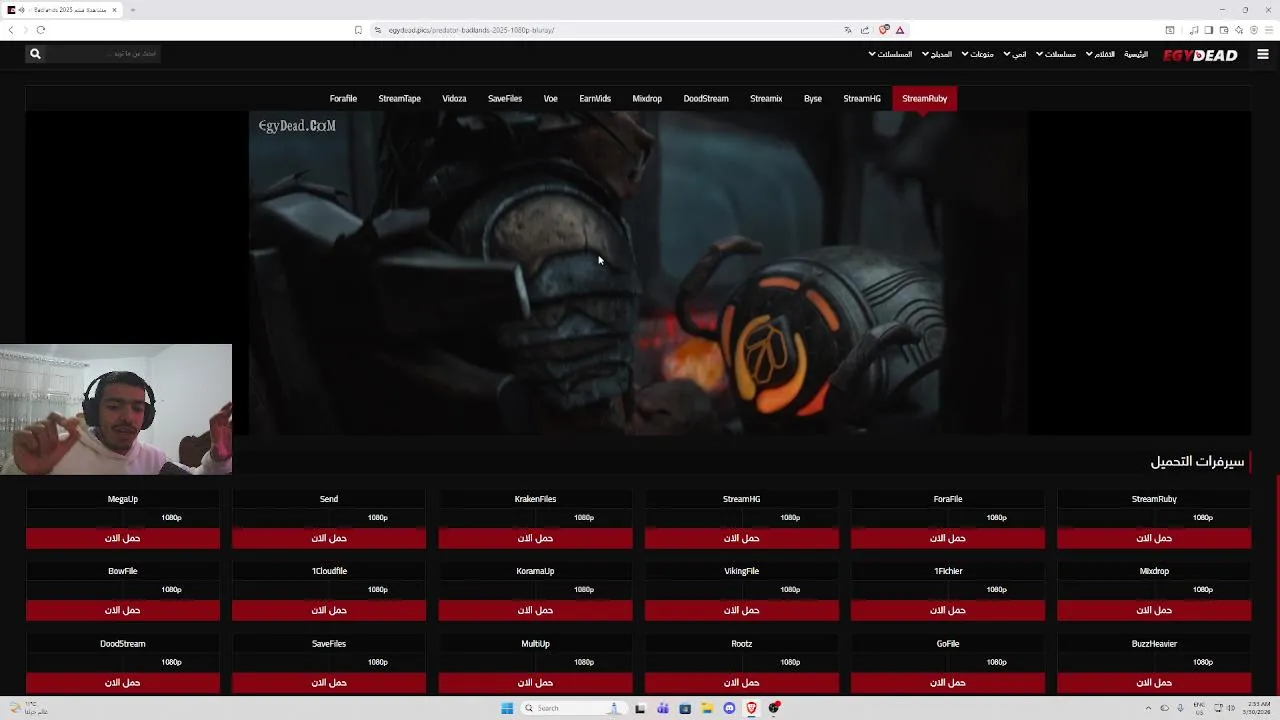Switch to the Streamix server tab
The width and height of the screenshot is (1280, 720).
tap(766, 99)
